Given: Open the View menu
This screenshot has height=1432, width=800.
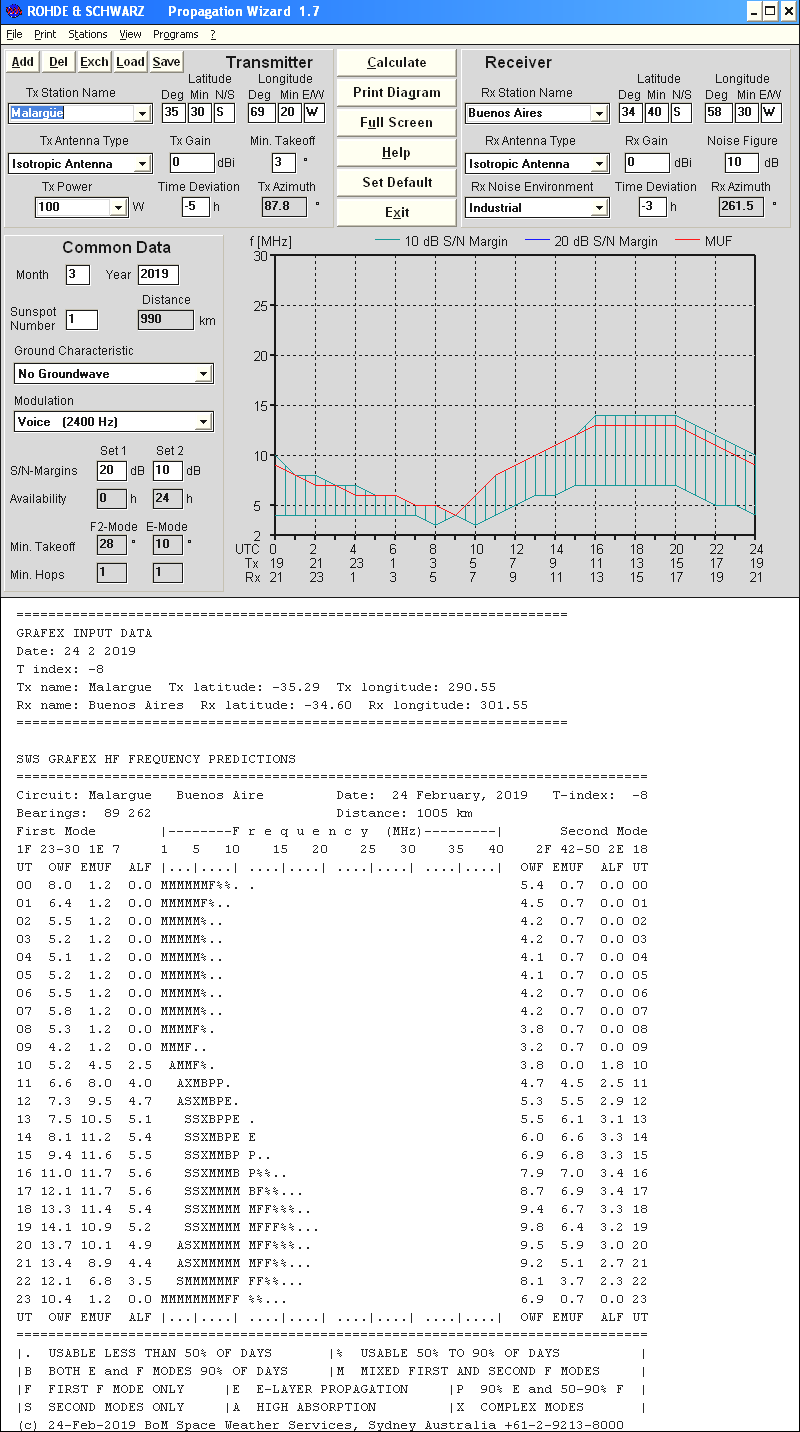Looking at the screenshot, I should tap(130, 34).
